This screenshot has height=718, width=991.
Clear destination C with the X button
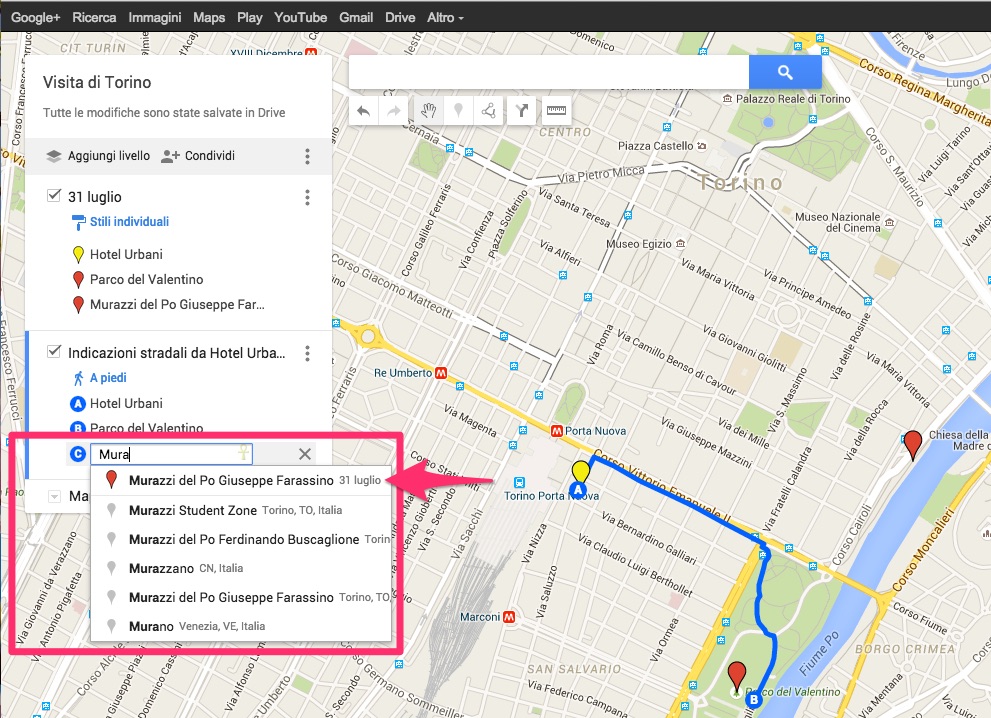click(305, 455)
